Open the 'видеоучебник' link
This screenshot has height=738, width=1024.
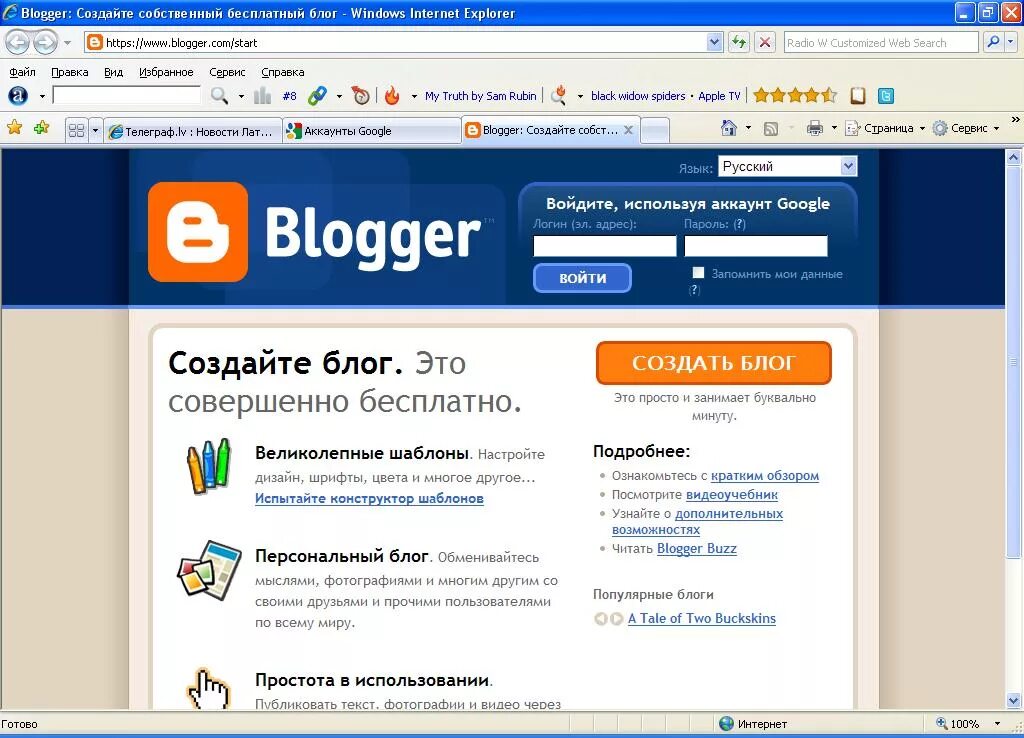(x=732, y=494)
